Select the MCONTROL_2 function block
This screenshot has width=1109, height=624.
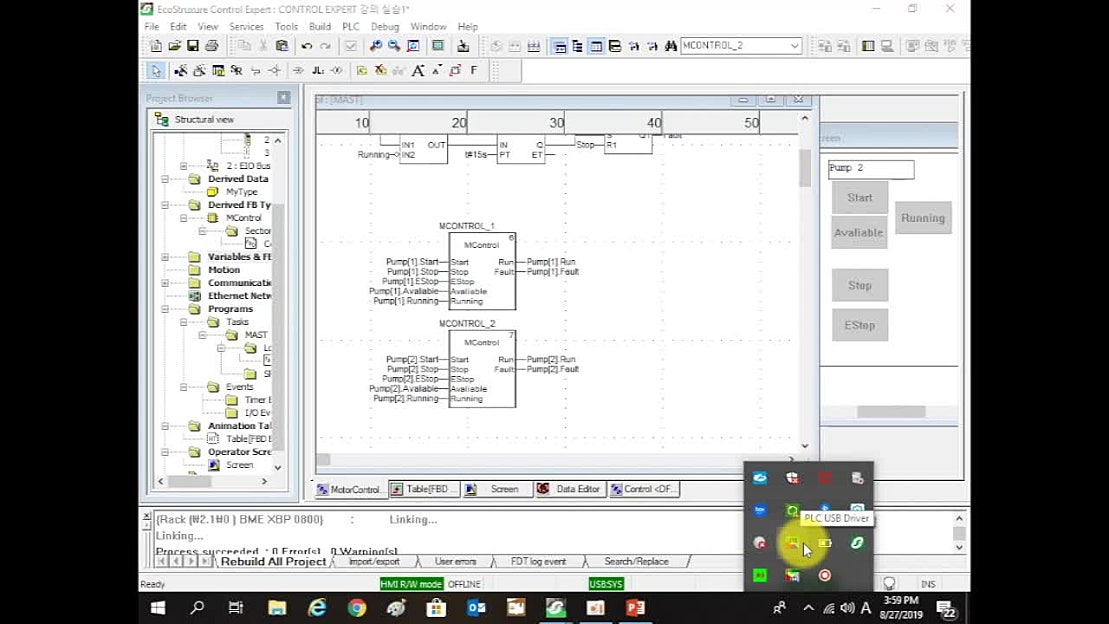point(482,369)
